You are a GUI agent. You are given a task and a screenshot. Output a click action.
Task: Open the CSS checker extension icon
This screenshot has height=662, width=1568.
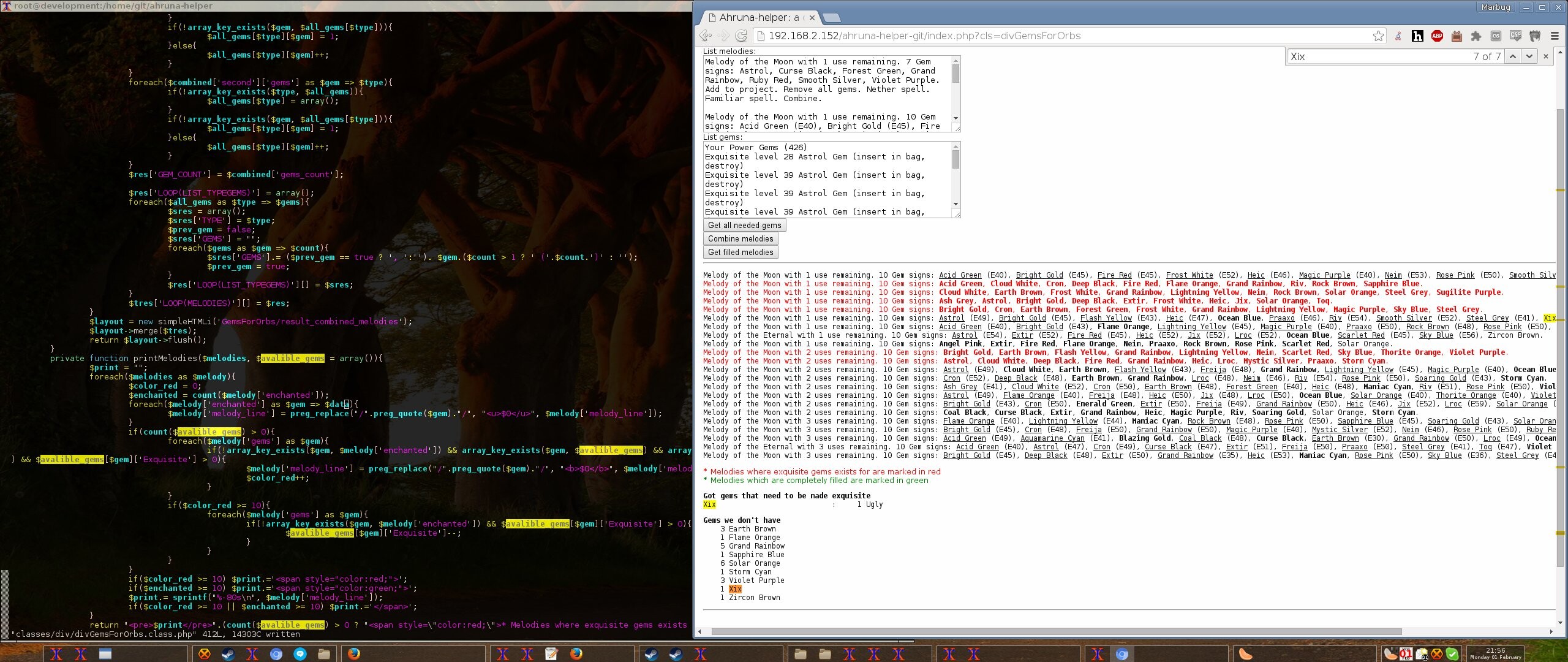click(x=1515, y=36)
